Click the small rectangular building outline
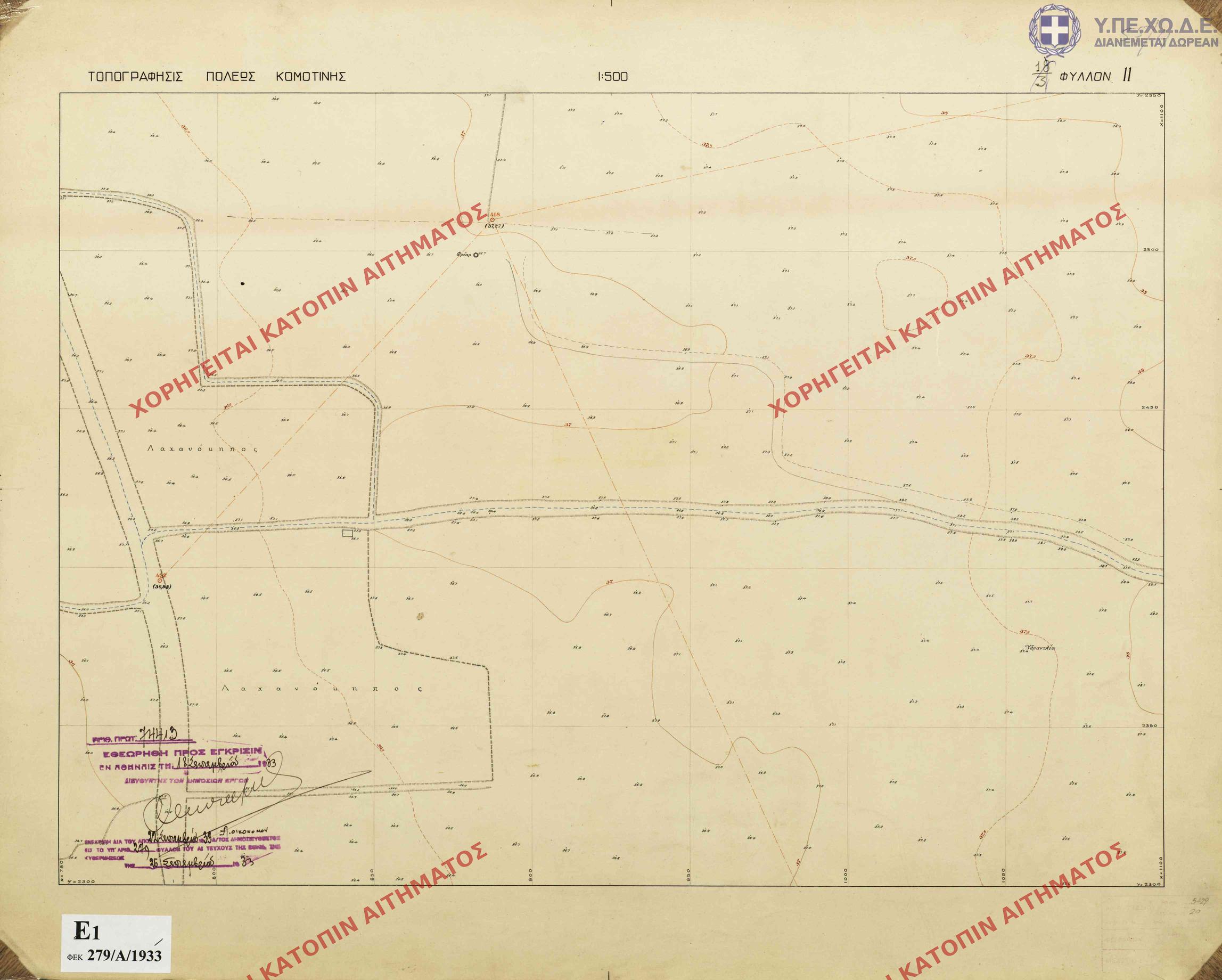This screenshot has width=1222, height=980. tap(348, 533)
